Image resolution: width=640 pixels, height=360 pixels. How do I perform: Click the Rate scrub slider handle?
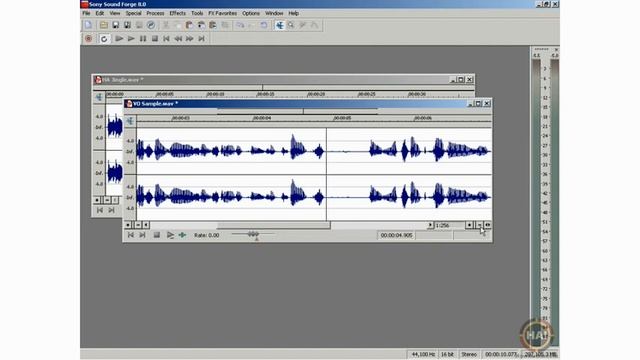tap(253, 234)
